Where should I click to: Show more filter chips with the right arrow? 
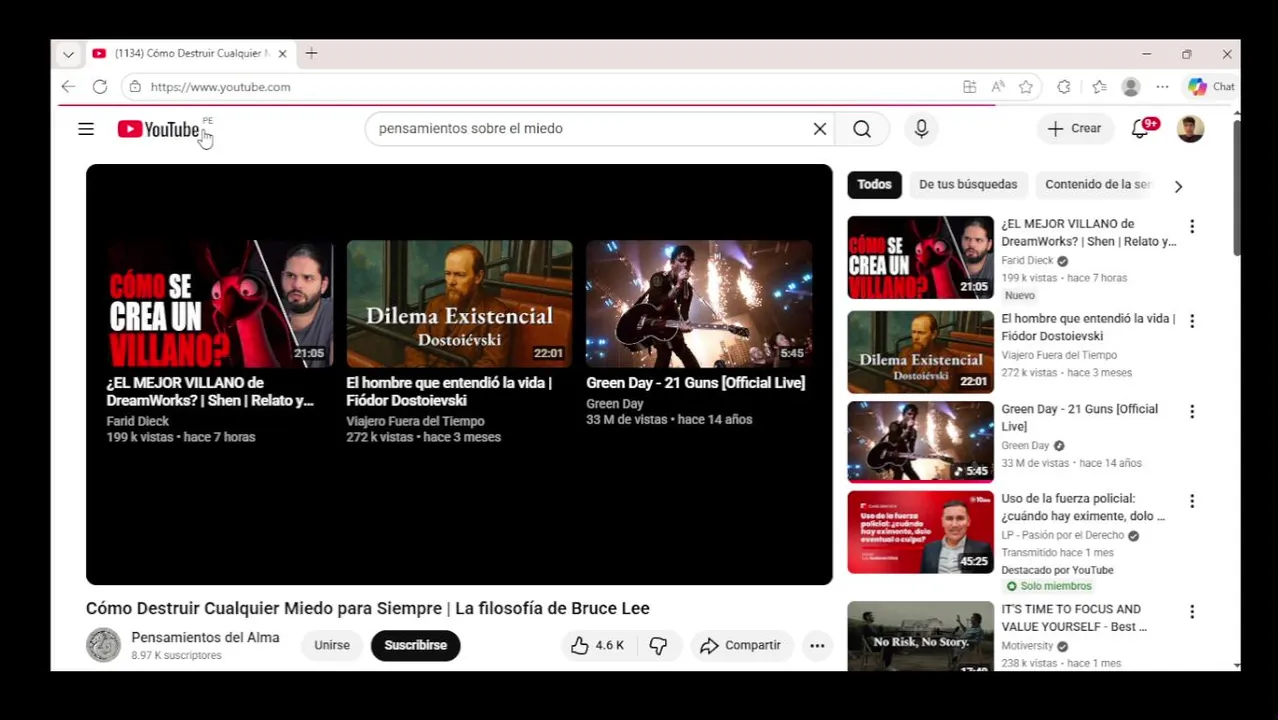coord(1178,186)
